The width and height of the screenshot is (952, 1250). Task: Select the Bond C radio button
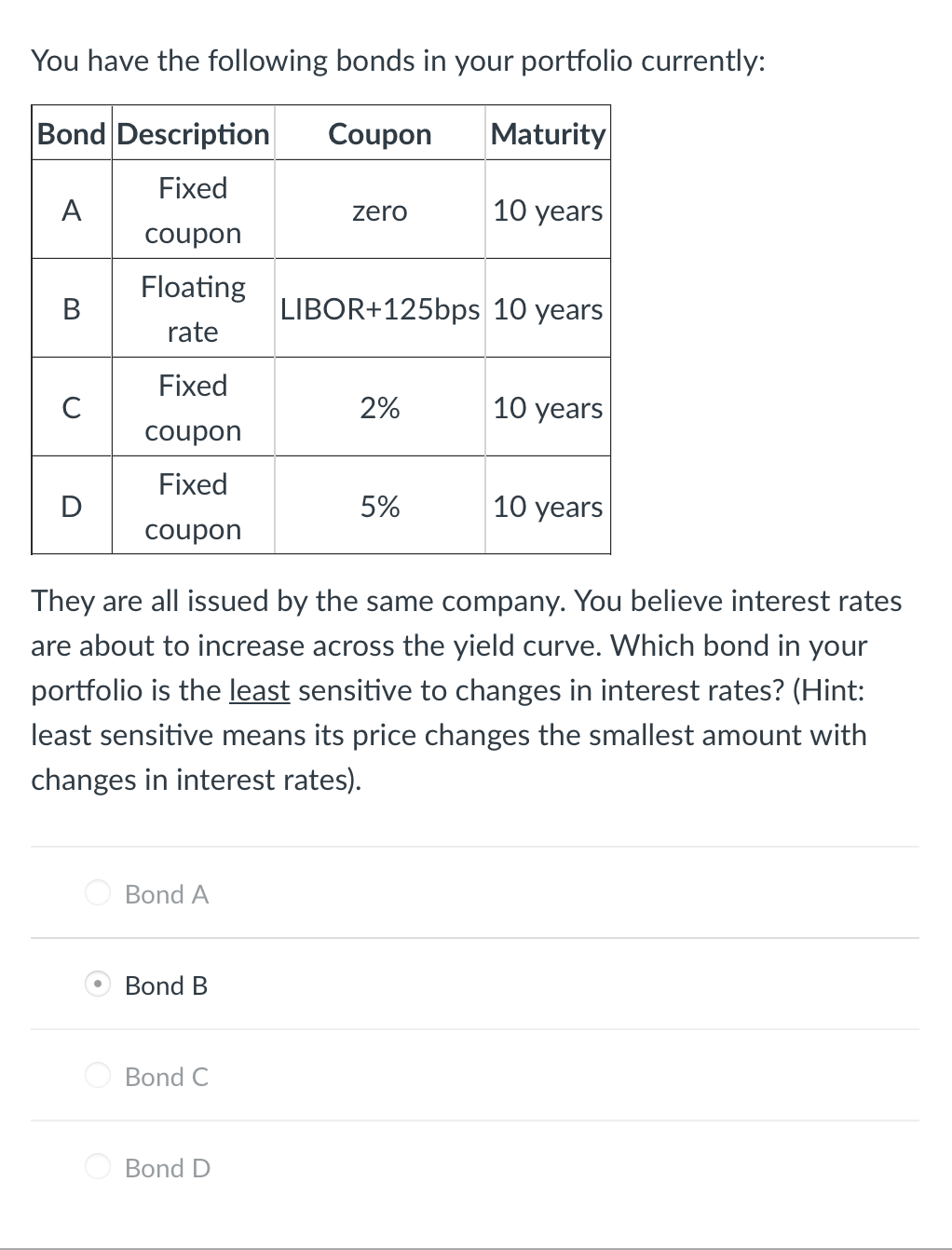click(x=97, y=1076)
